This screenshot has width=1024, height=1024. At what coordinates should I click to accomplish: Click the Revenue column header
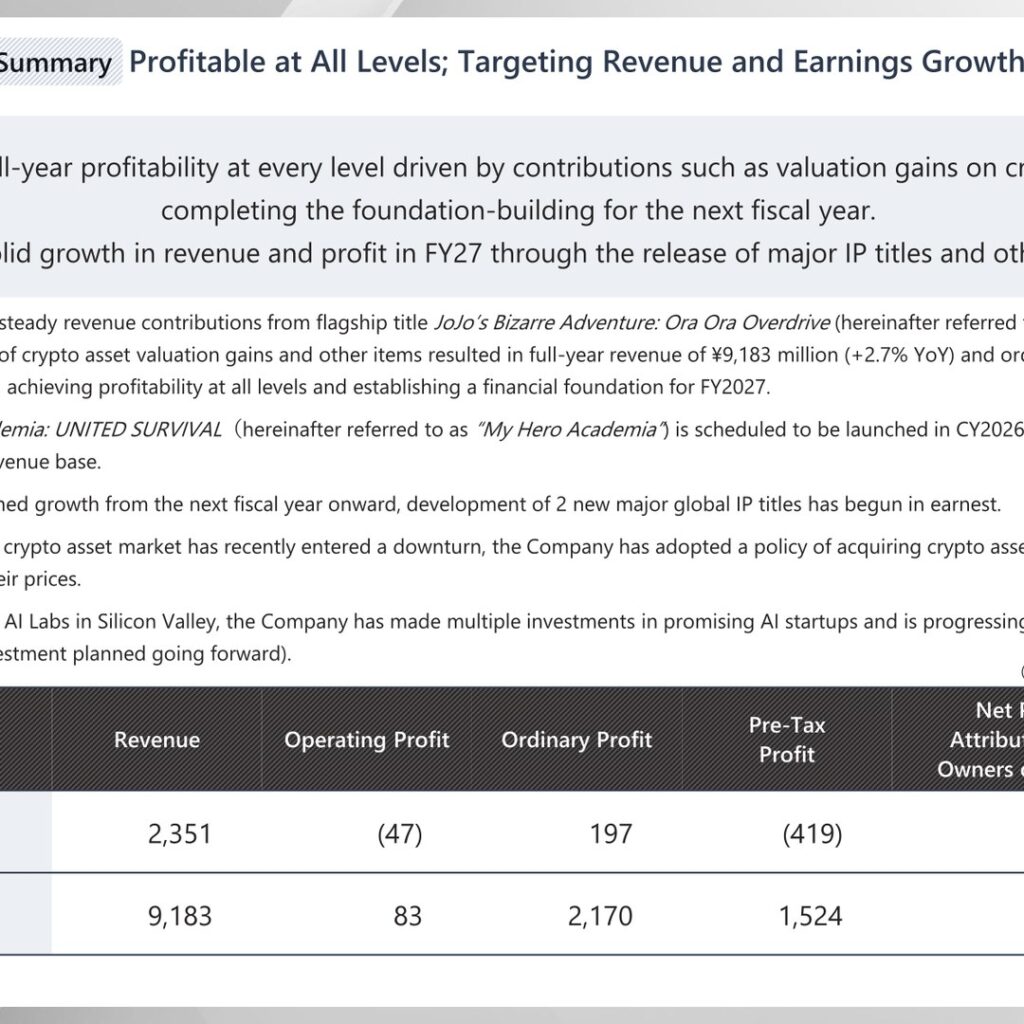tap(157, 739)
